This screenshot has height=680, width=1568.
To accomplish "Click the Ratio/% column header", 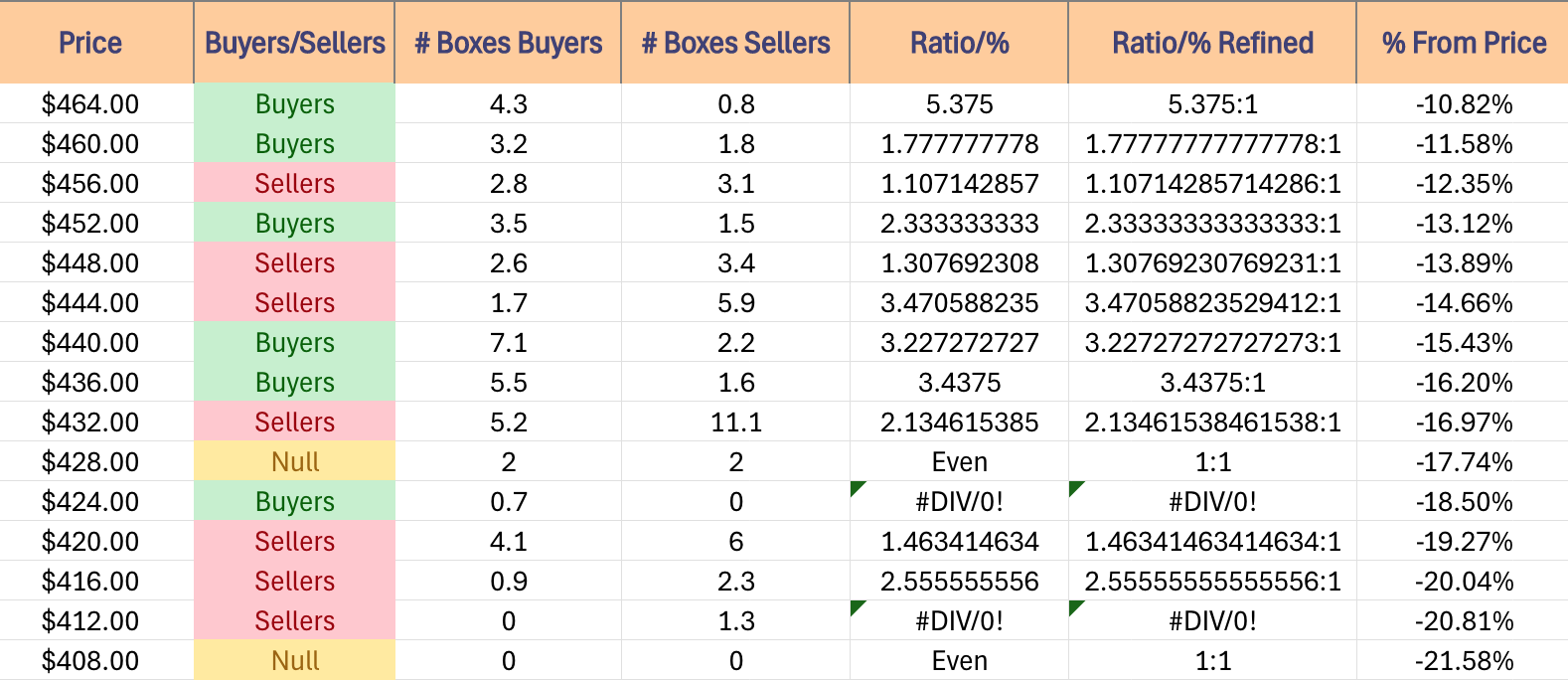I will click(x=959, y=42).
